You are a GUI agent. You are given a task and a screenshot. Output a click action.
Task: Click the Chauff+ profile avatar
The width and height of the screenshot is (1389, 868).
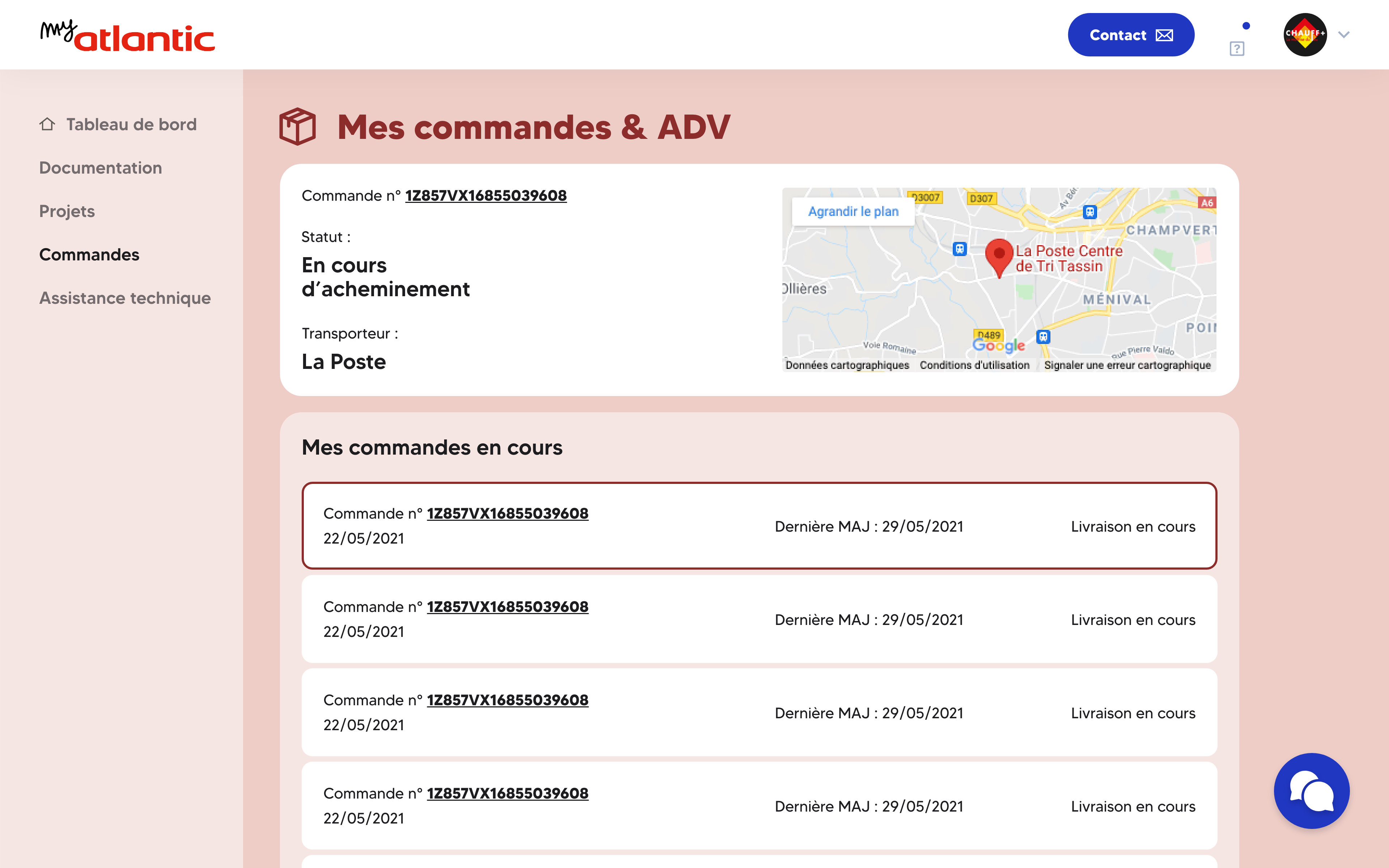[1305, 34]
